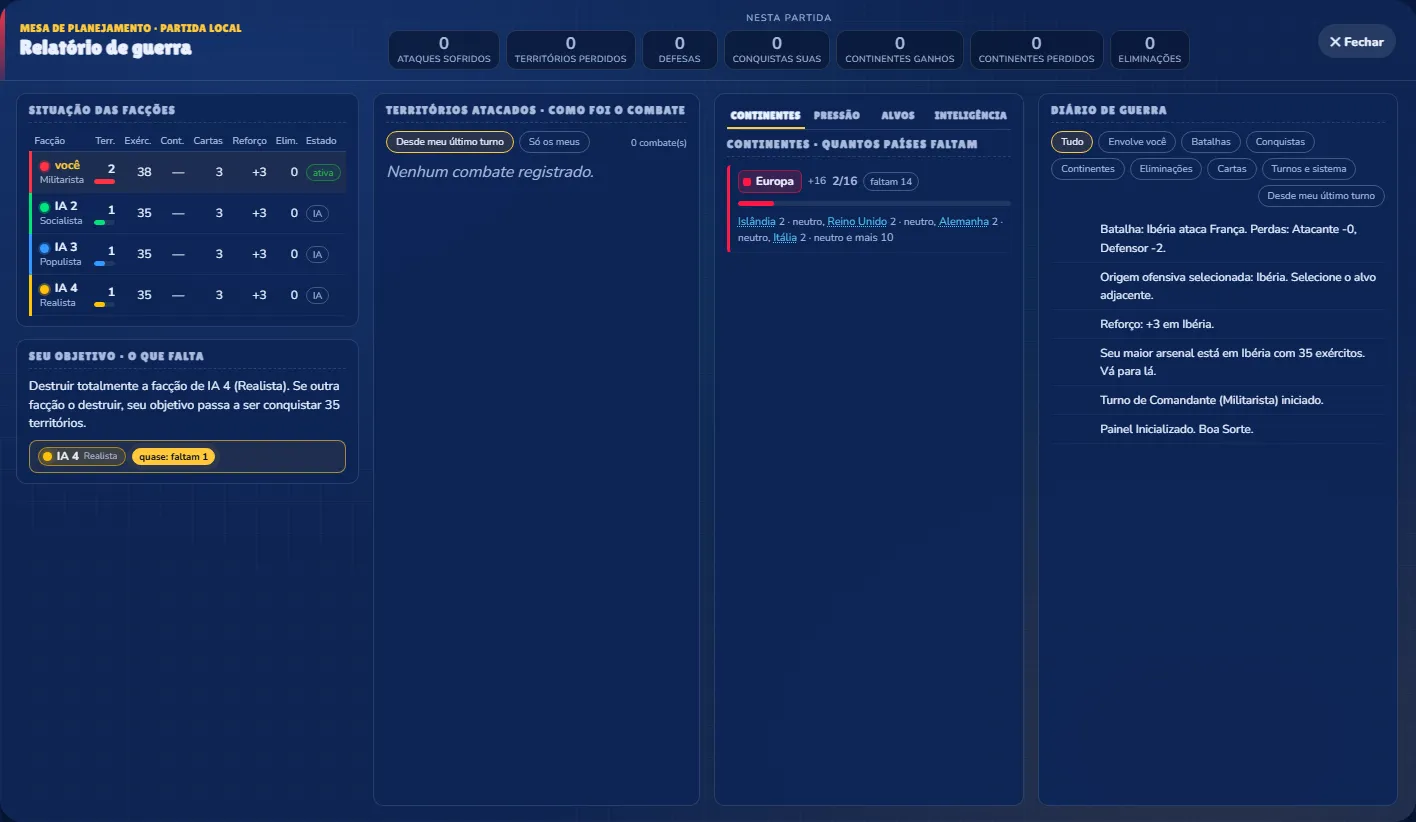The width and height of the screenshot is (1416, 822).
Task: Click the yellow dot in the objective's IA 4 chip
Action: click(x=47, y=457)
